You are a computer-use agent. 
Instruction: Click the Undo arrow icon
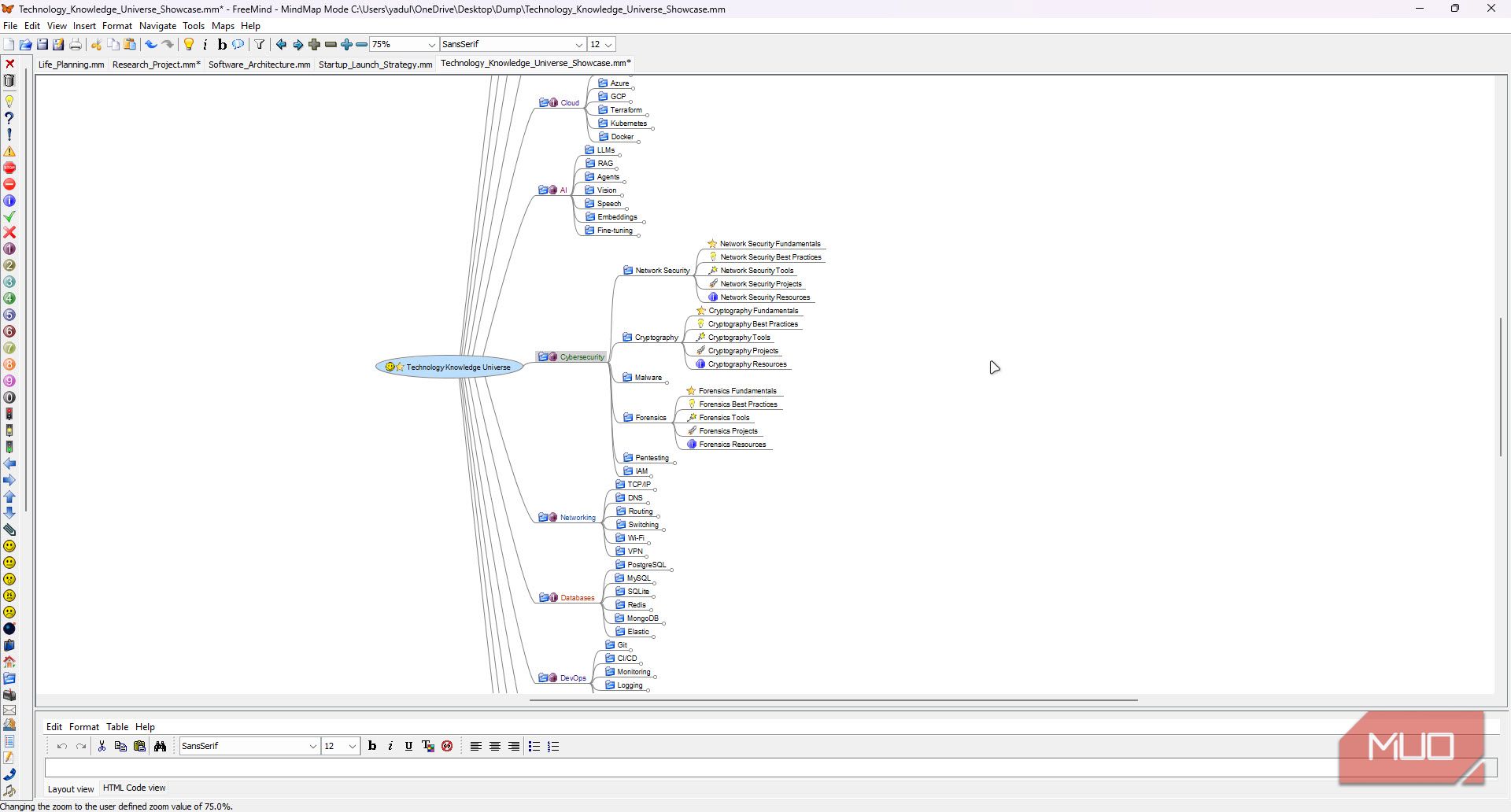[x=151, y=45]
